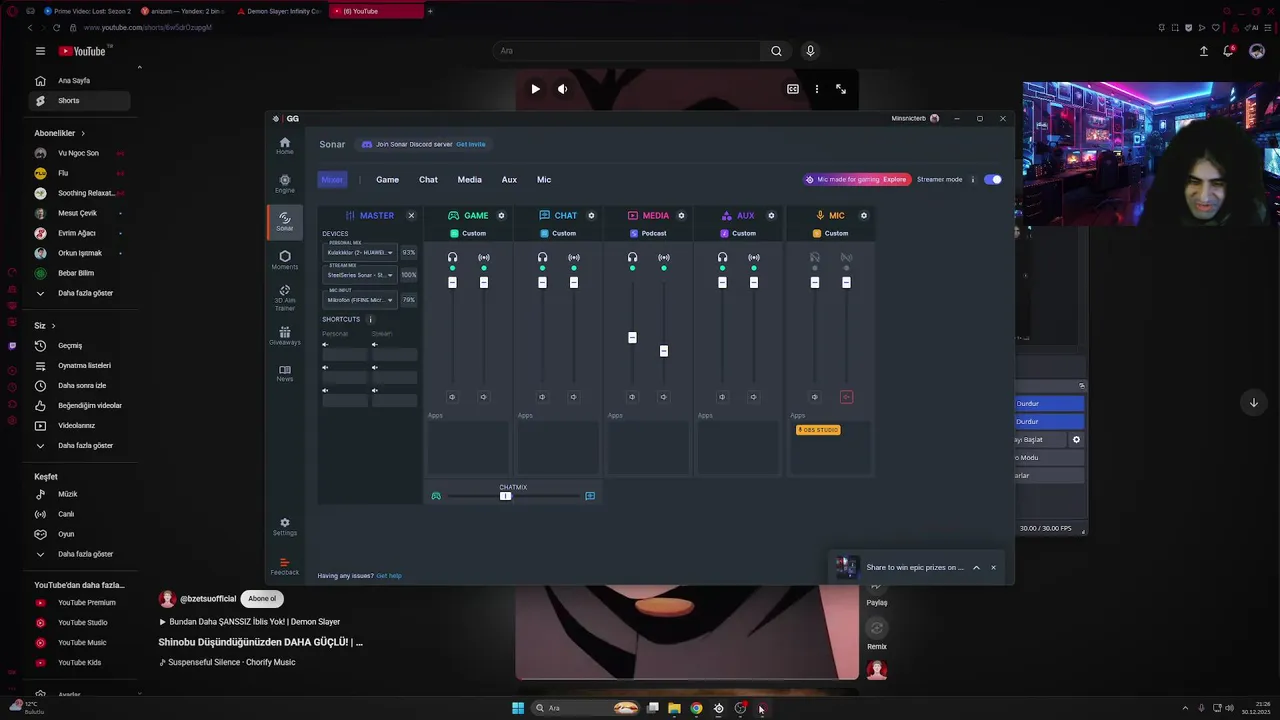1280x720 pixels.
Task: Switch to the Mixer tab
Action: 332,180
